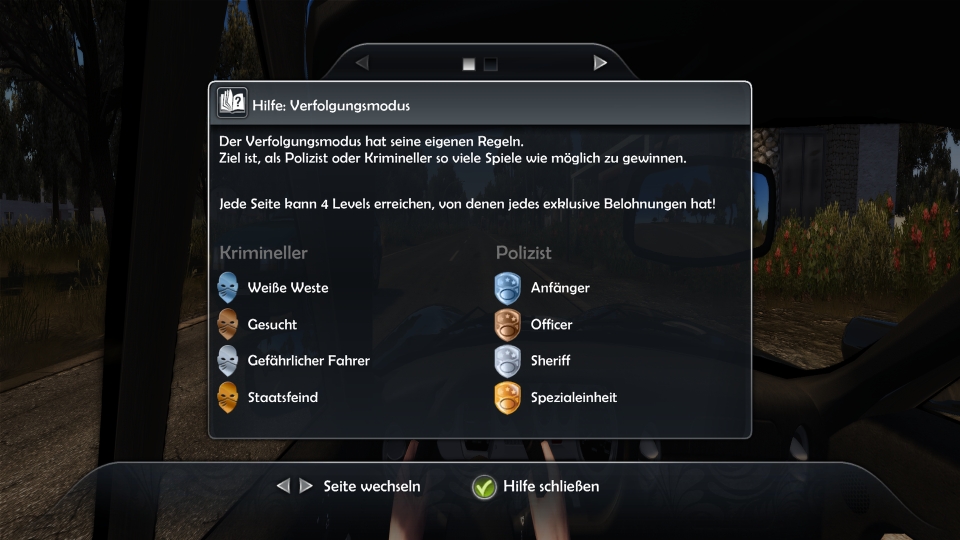Go to next help page with top right arrow
The width and height of the screenshot is (960, 540).
pos(600,62)
